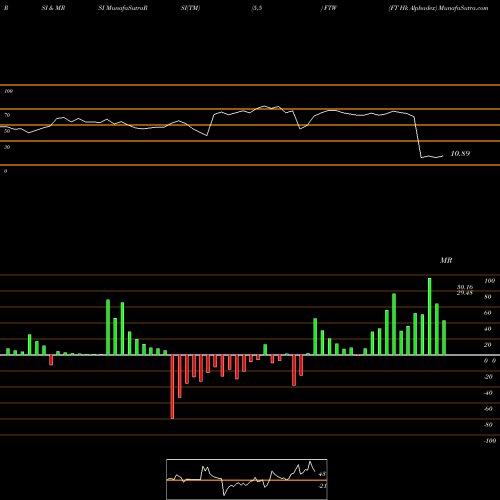Click the RSI axis label 50
Image resolution: width=500 pixels, height=500 pixels.
tap(7, 131)
